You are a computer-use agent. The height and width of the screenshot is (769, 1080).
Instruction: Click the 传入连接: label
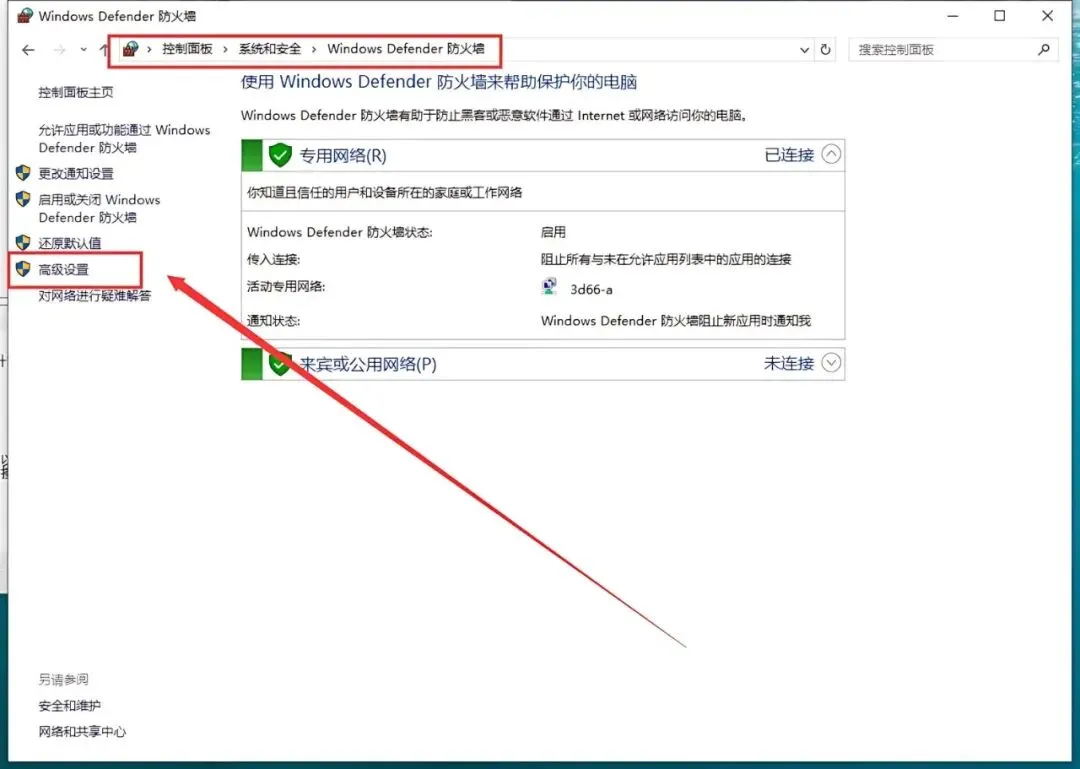coord(273,260)
